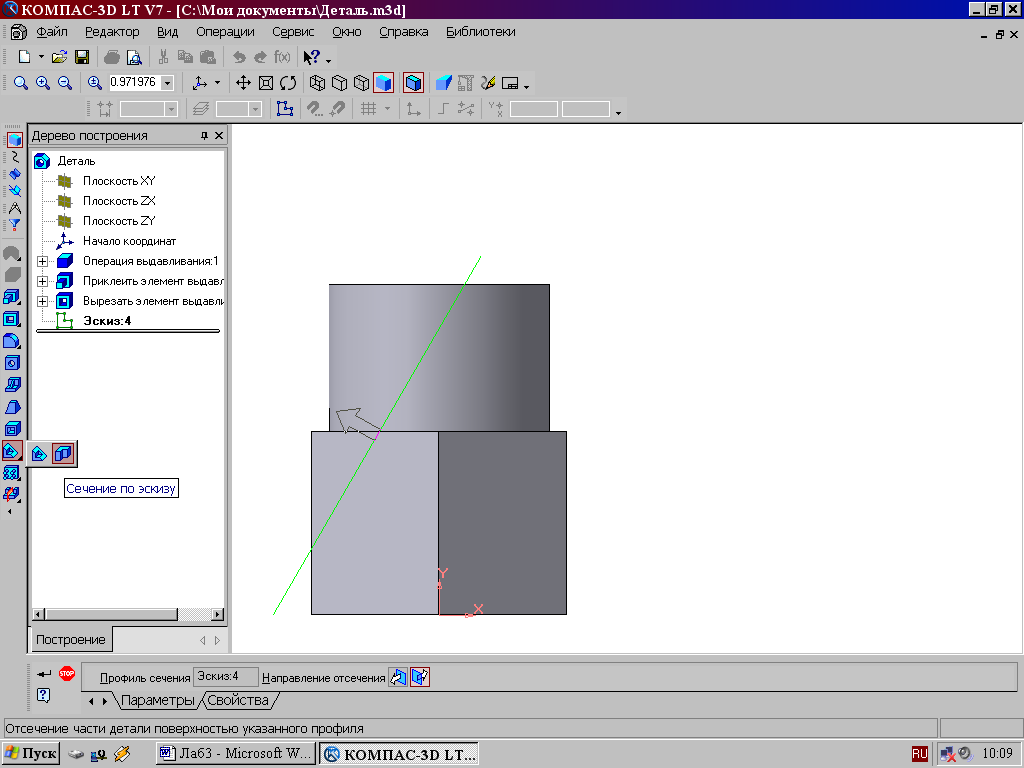Open print preview from the toolbar
This screenshot has height=768, width=1024.
pyautogui.click(x=134, y=57)
